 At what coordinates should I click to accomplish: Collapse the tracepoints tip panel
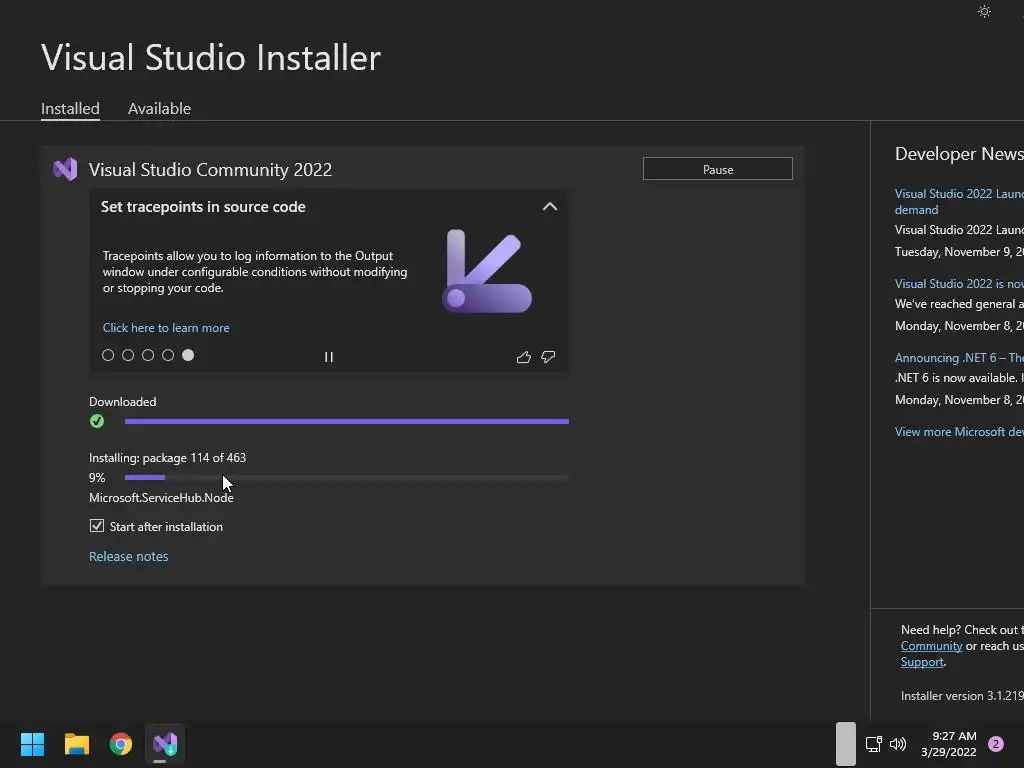[550, 206]
